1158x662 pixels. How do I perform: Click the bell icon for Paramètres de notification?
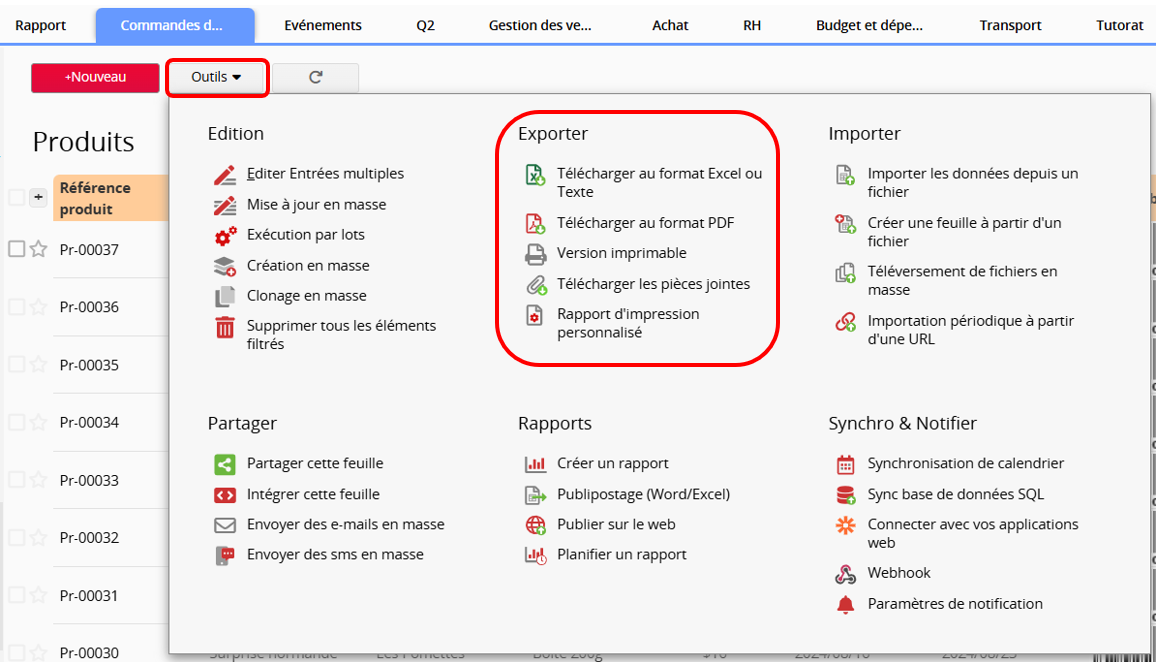tap(846, 604)
